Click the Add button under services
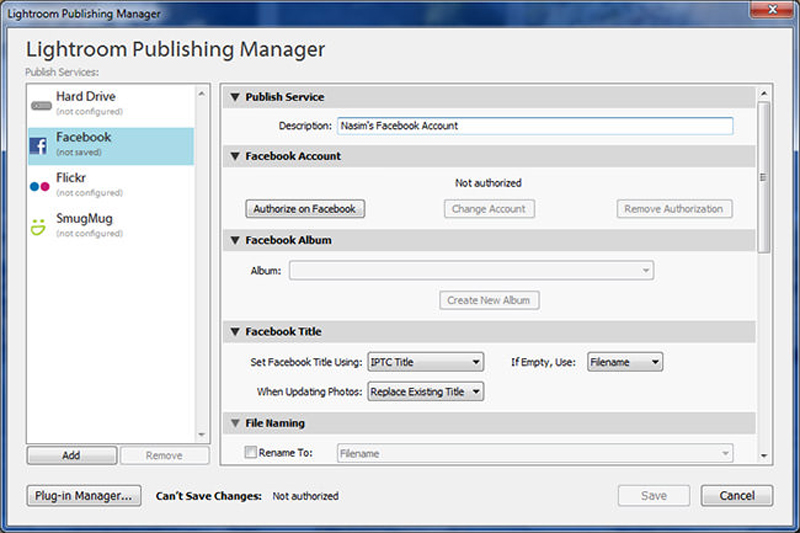The height and width of the screenshot is (533, 800). coord(71,455)
